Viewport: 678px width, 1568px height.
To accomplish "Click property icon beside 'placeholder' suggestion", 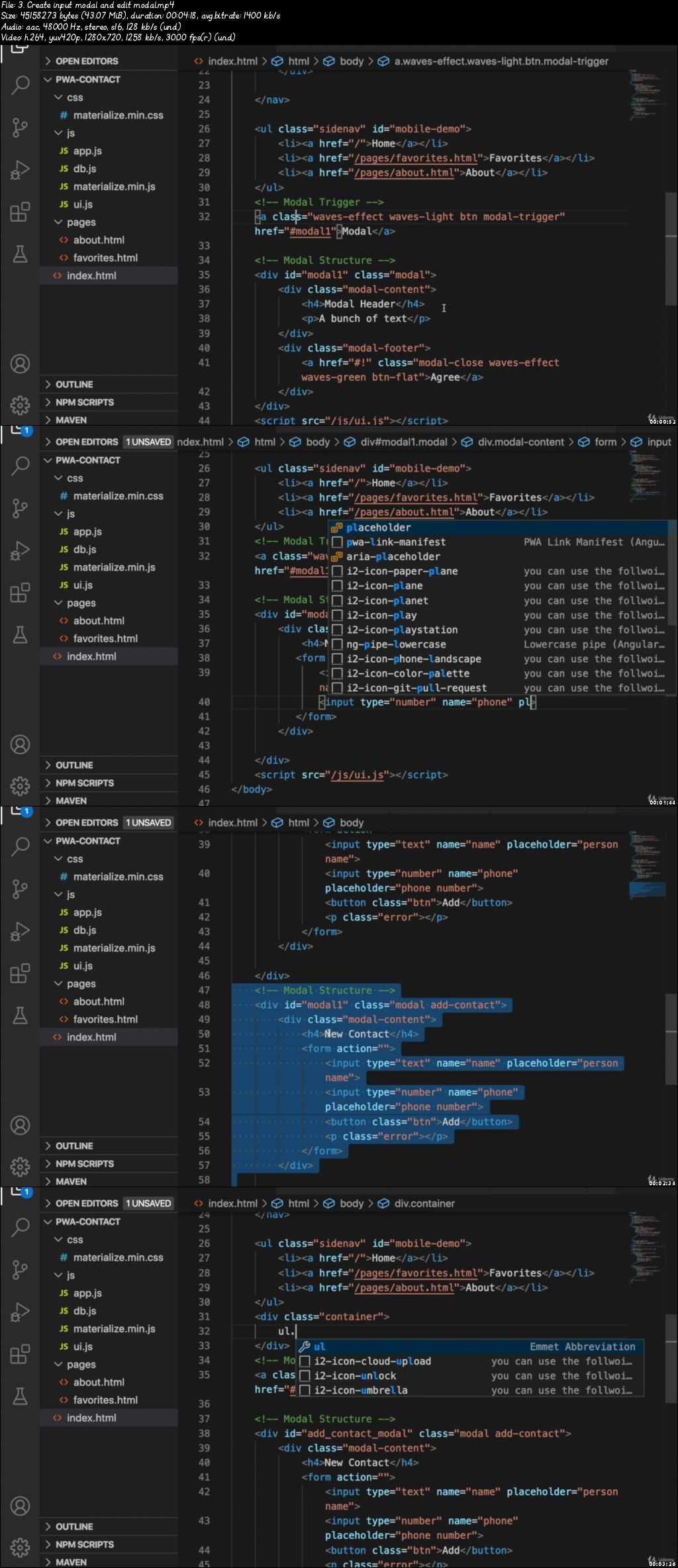I will pos(337,528).
